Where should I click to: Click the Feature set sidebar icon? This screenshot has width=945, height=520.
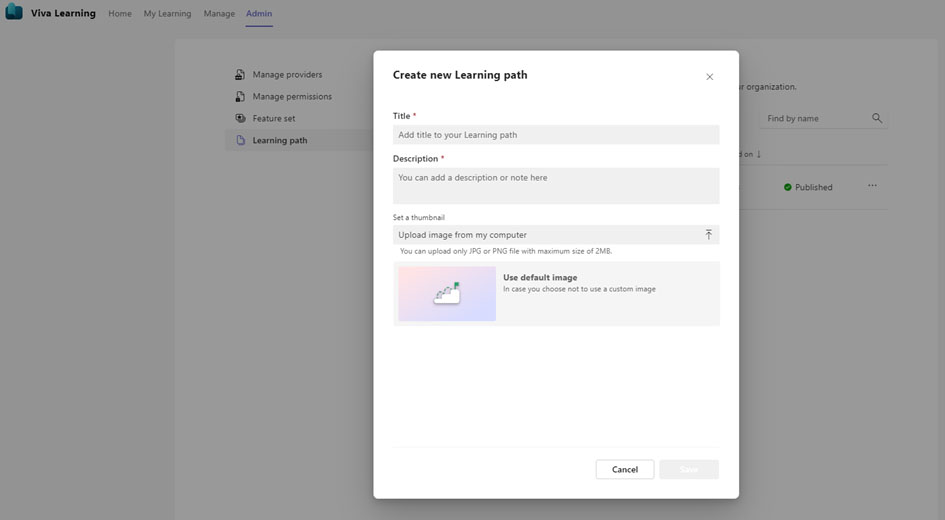click(x=240, y=119)
